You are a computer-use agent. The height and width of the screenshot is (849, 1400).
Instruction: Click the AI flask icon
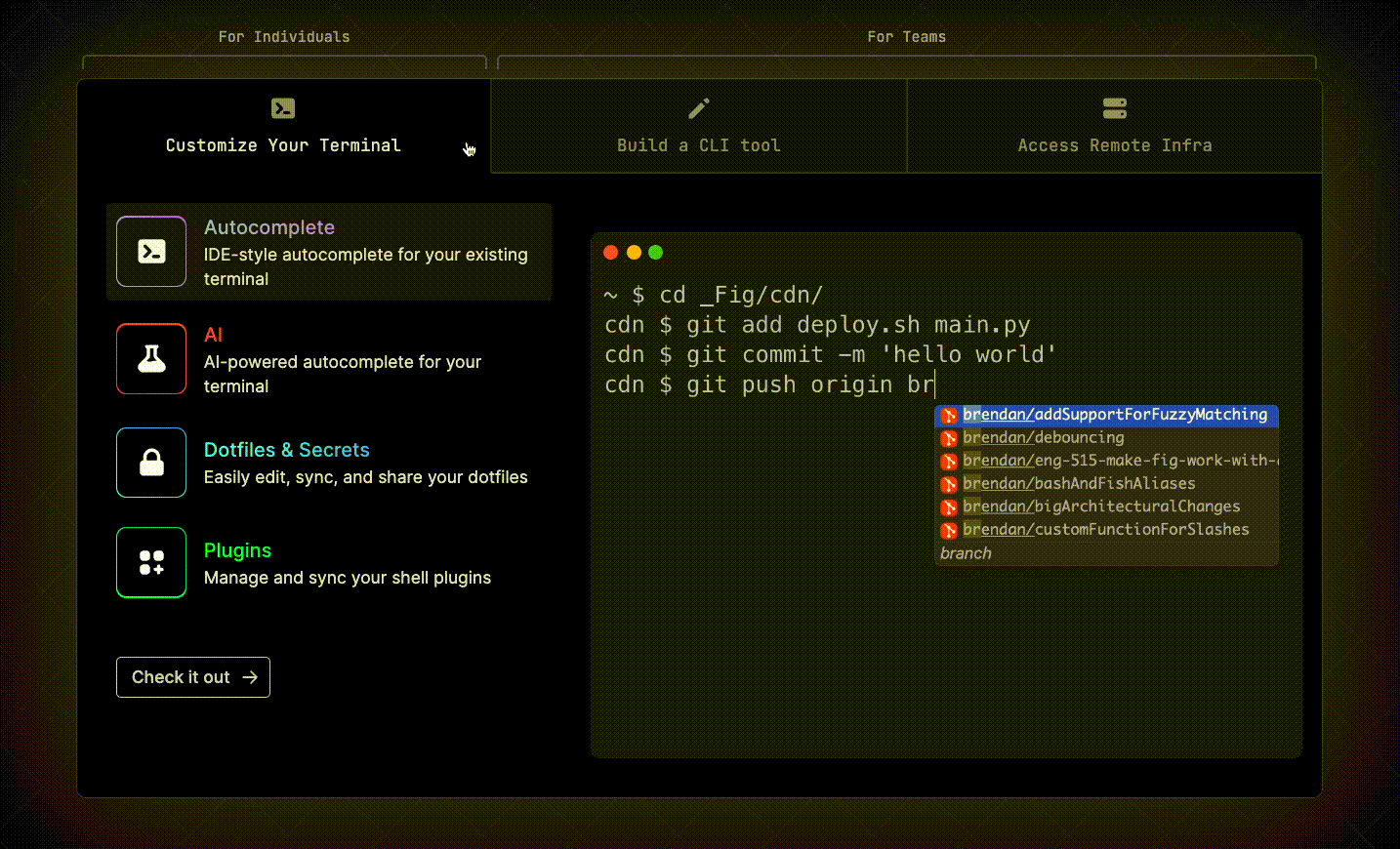(x=151, y=359)
